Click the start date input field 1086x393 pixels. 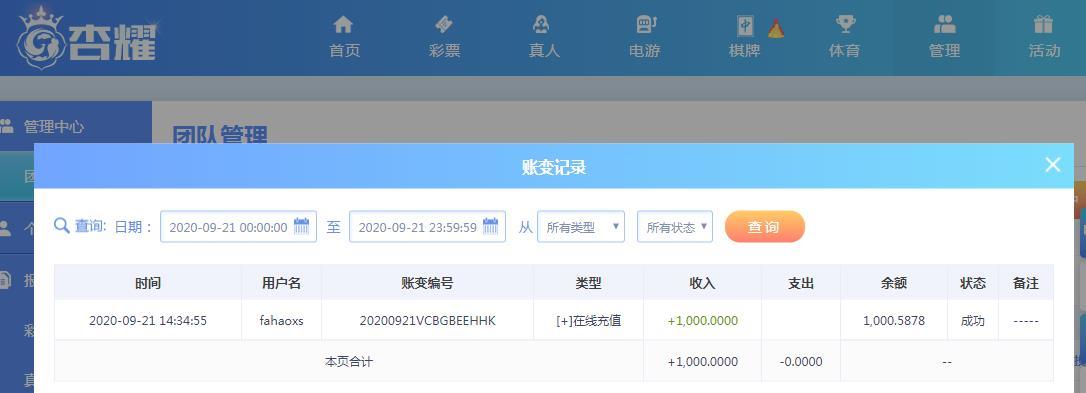(238, 227)
